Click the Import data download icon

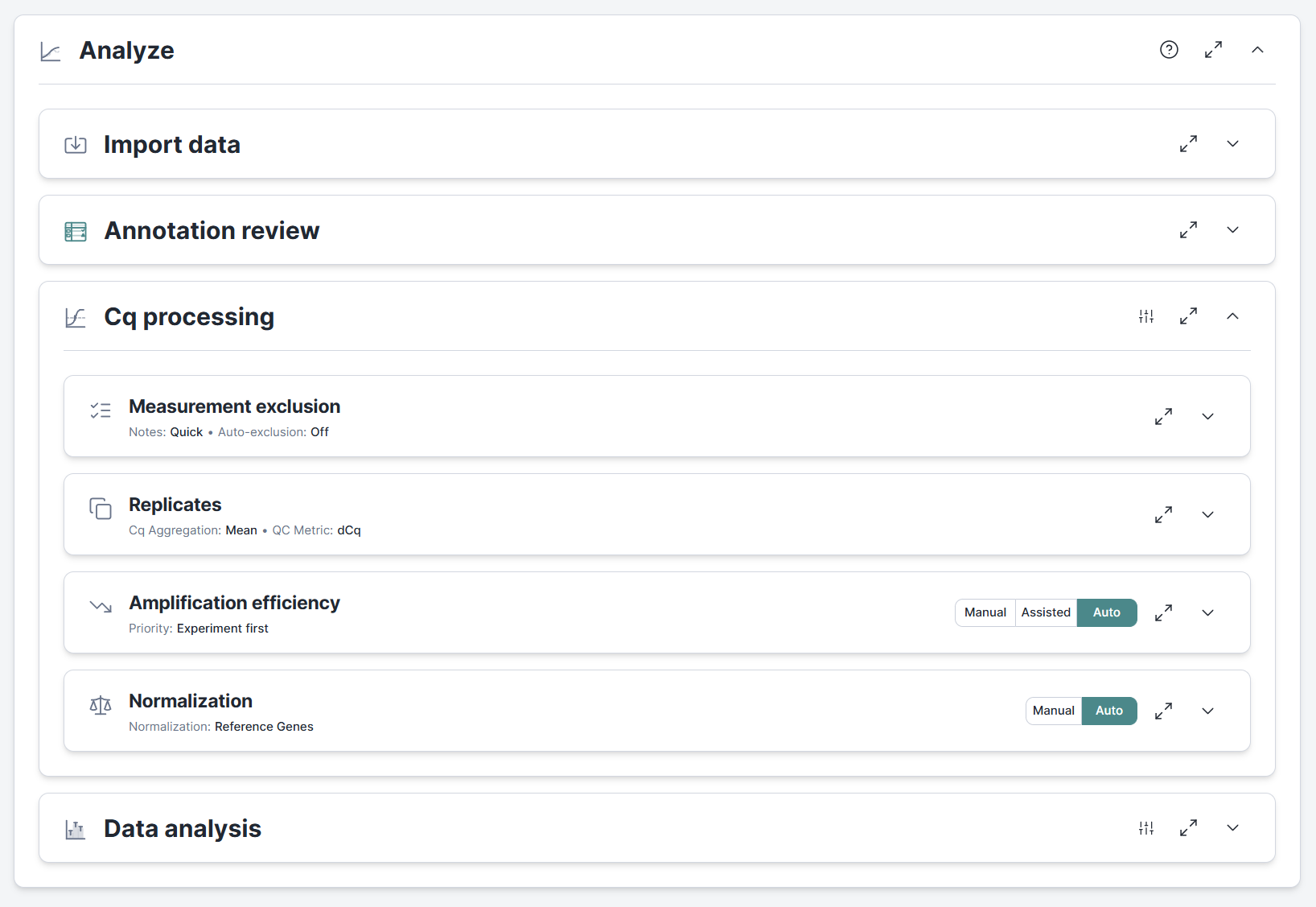[75, 145]
